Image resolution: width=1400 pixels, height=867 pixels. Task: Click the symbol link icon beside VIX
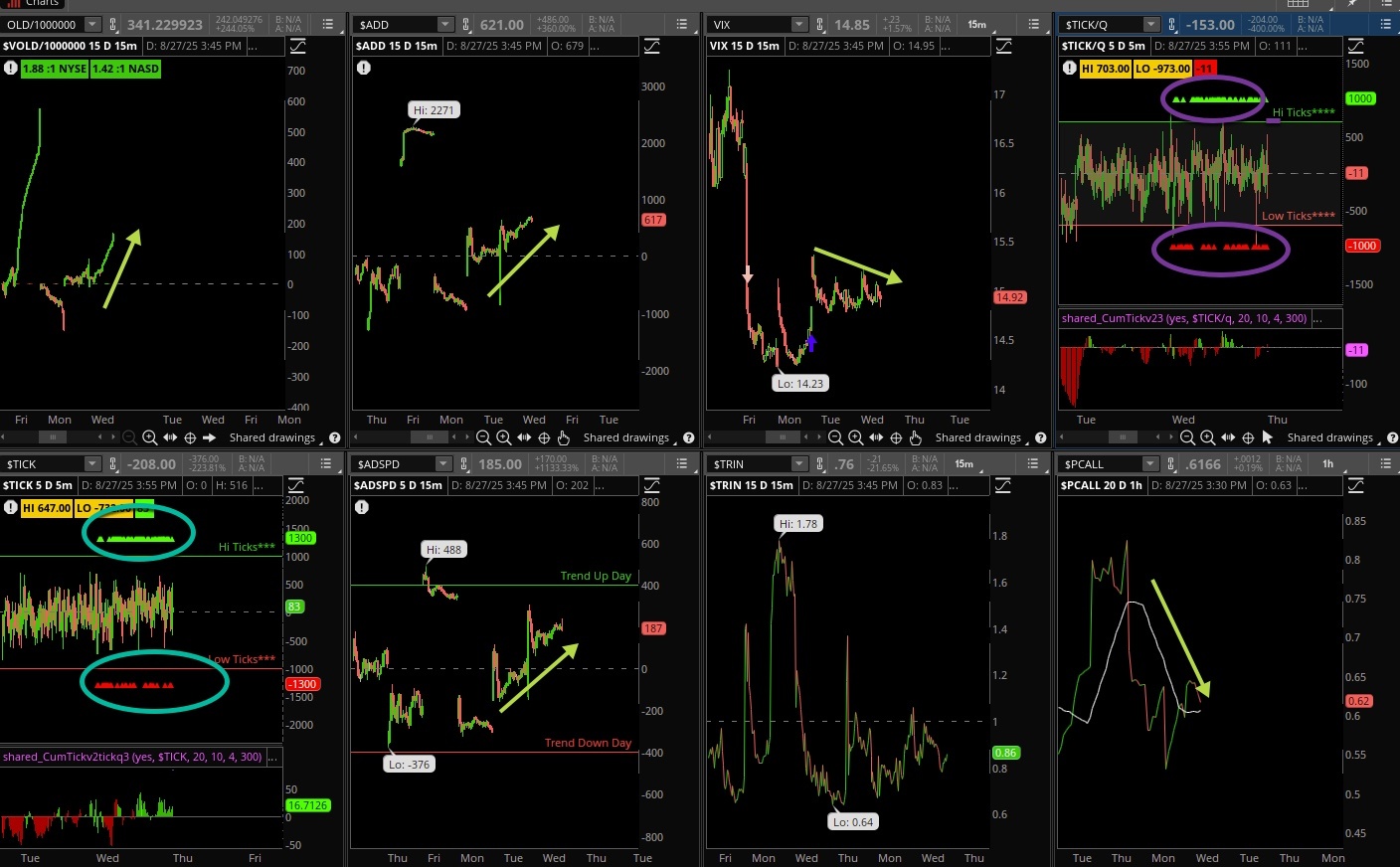[820, 24]
